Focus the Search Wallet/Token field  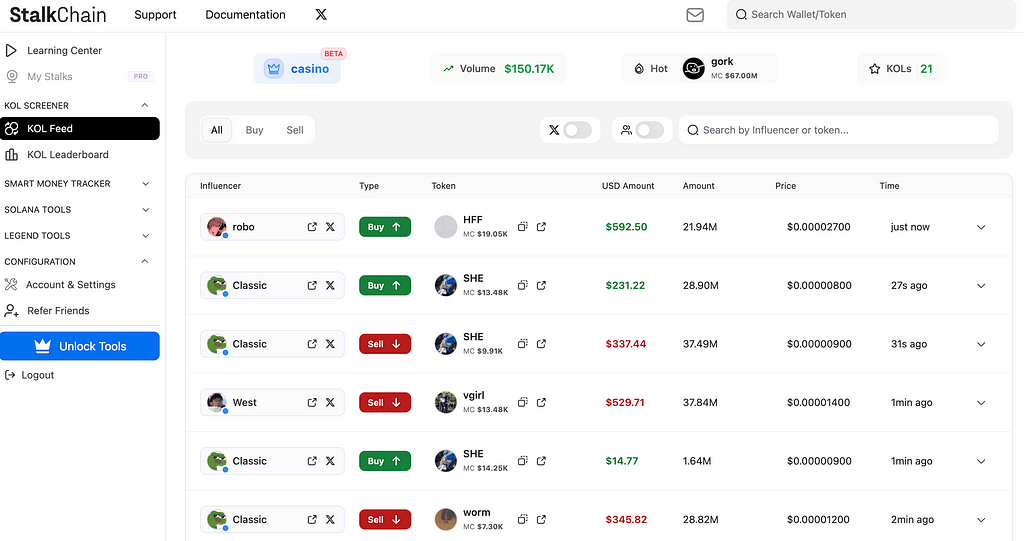tap(871, 14)
